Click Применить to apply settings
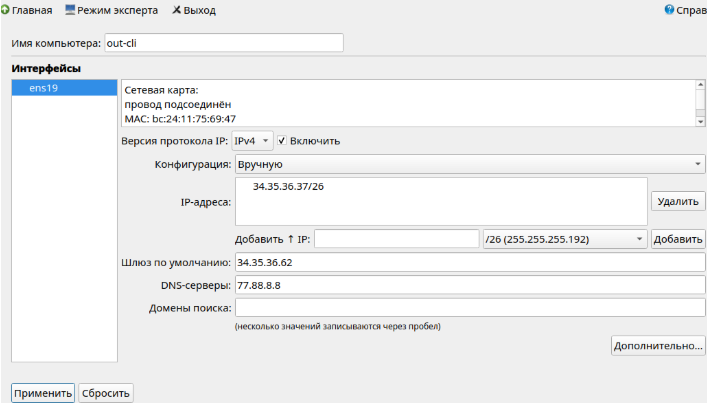 [x=43, y=393]
